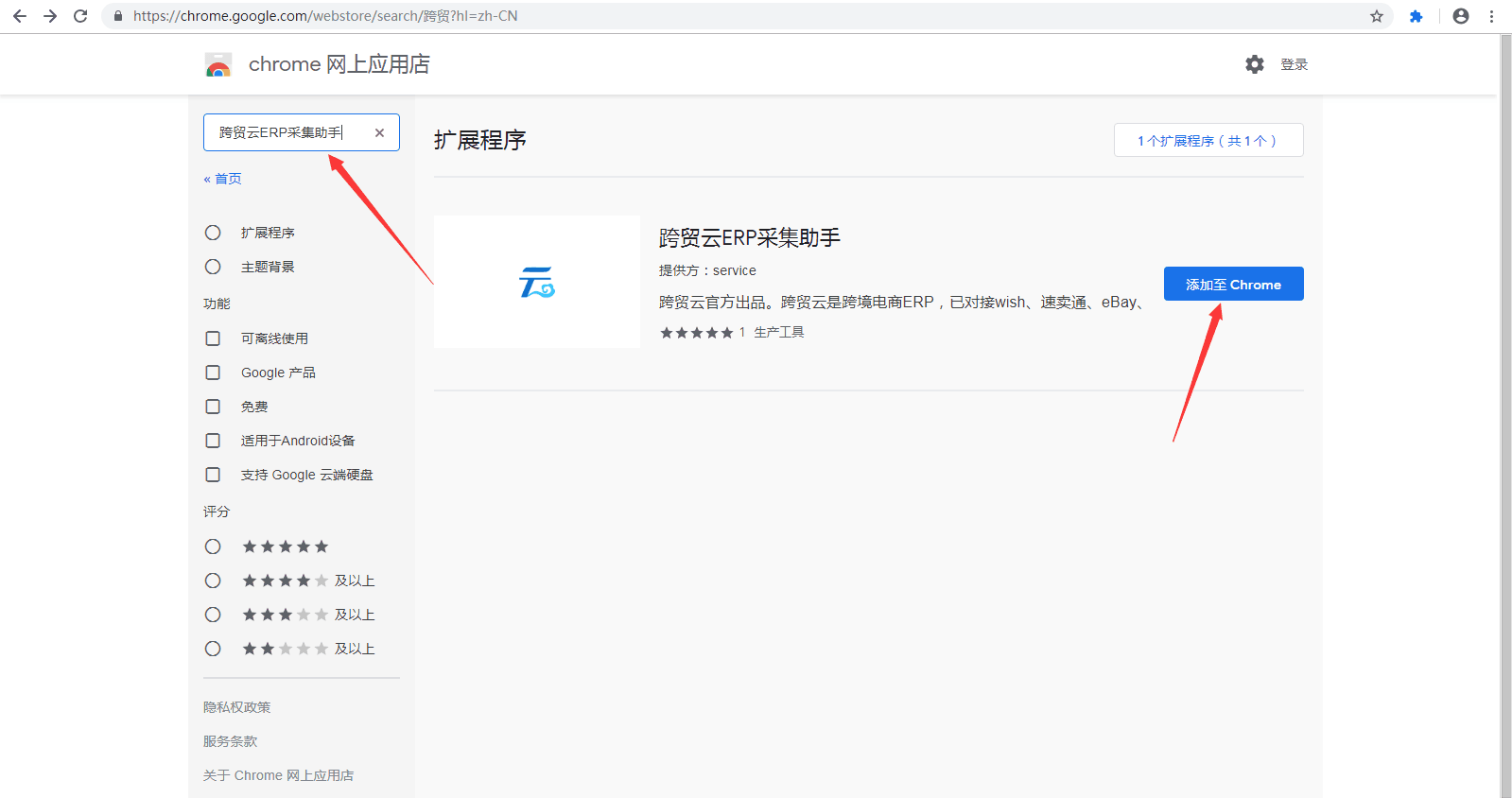Screen dimensions: 1512x798
Task: Reload the page with the refresh icon
Action: (x=80, y=16)
